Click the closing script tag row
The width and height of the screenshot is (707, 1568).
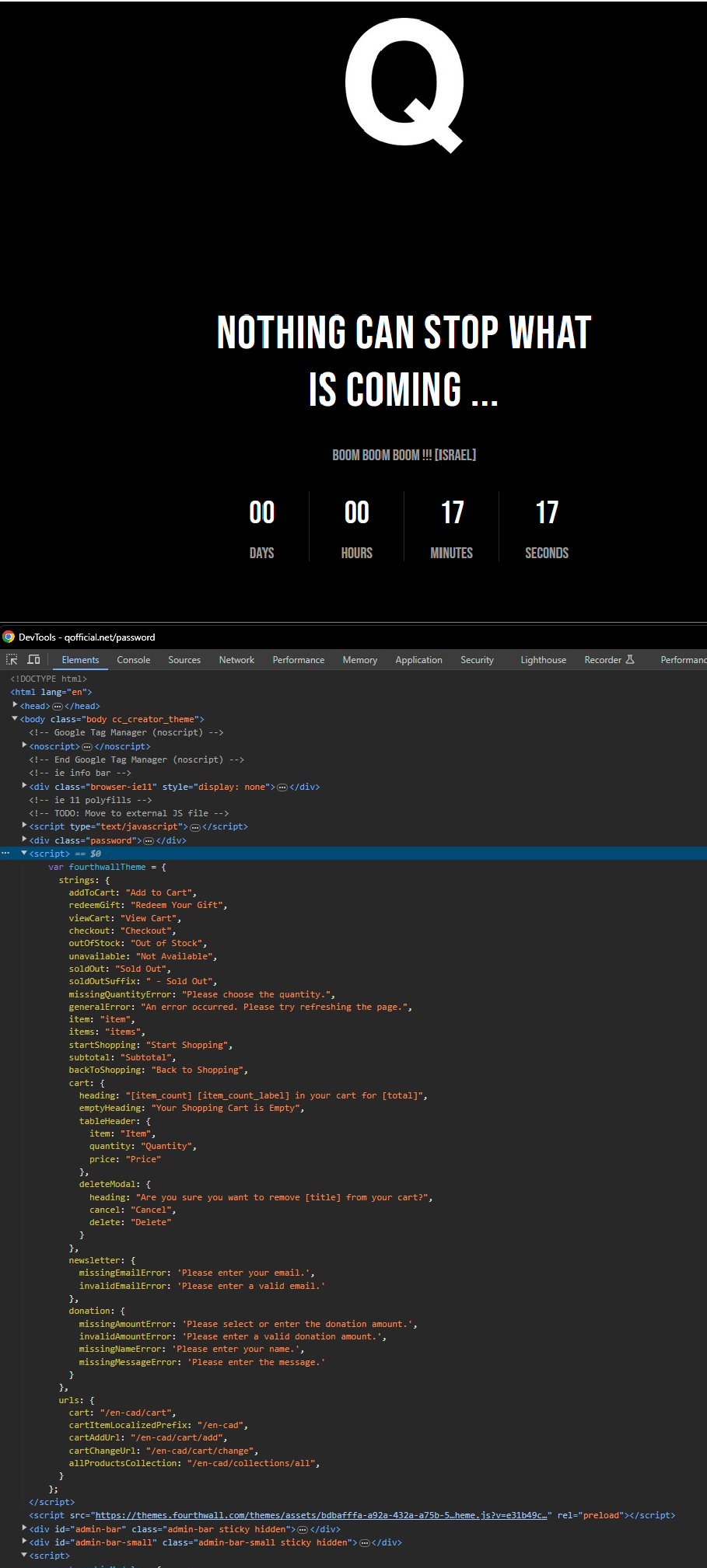coord(51,1502)
